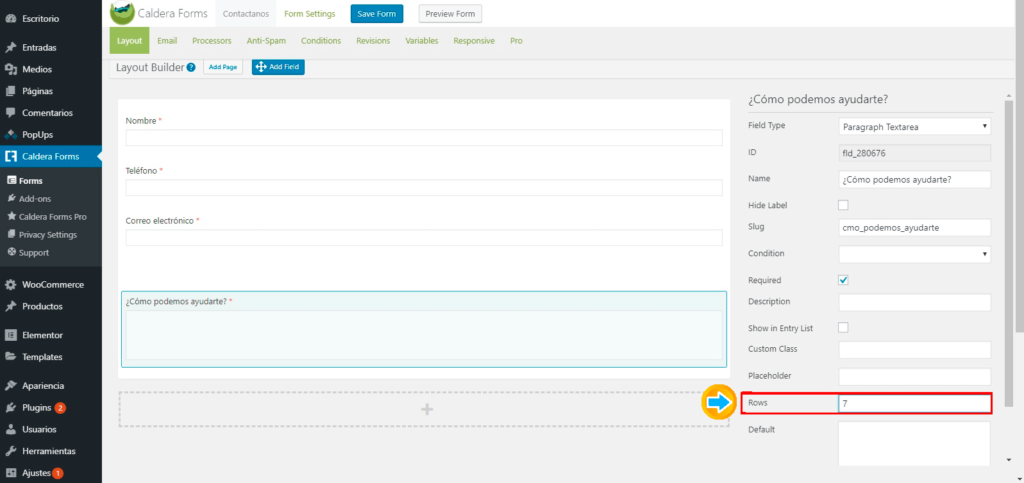The width and height of the screenshot is (1024, 483).
Task: Switch to the Processors tab
Action: point(211,41)
